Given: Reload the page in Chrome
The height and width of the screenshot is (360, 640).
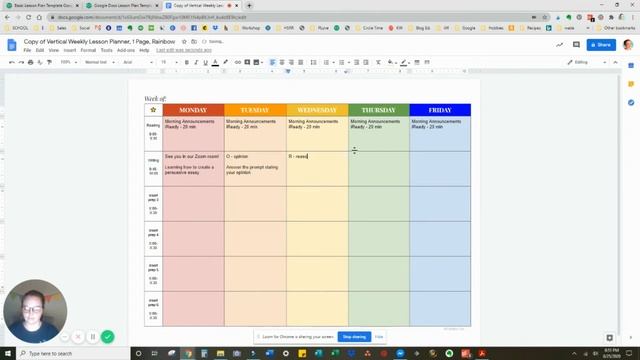Looking at the screenshot, I should coord(29,18).
